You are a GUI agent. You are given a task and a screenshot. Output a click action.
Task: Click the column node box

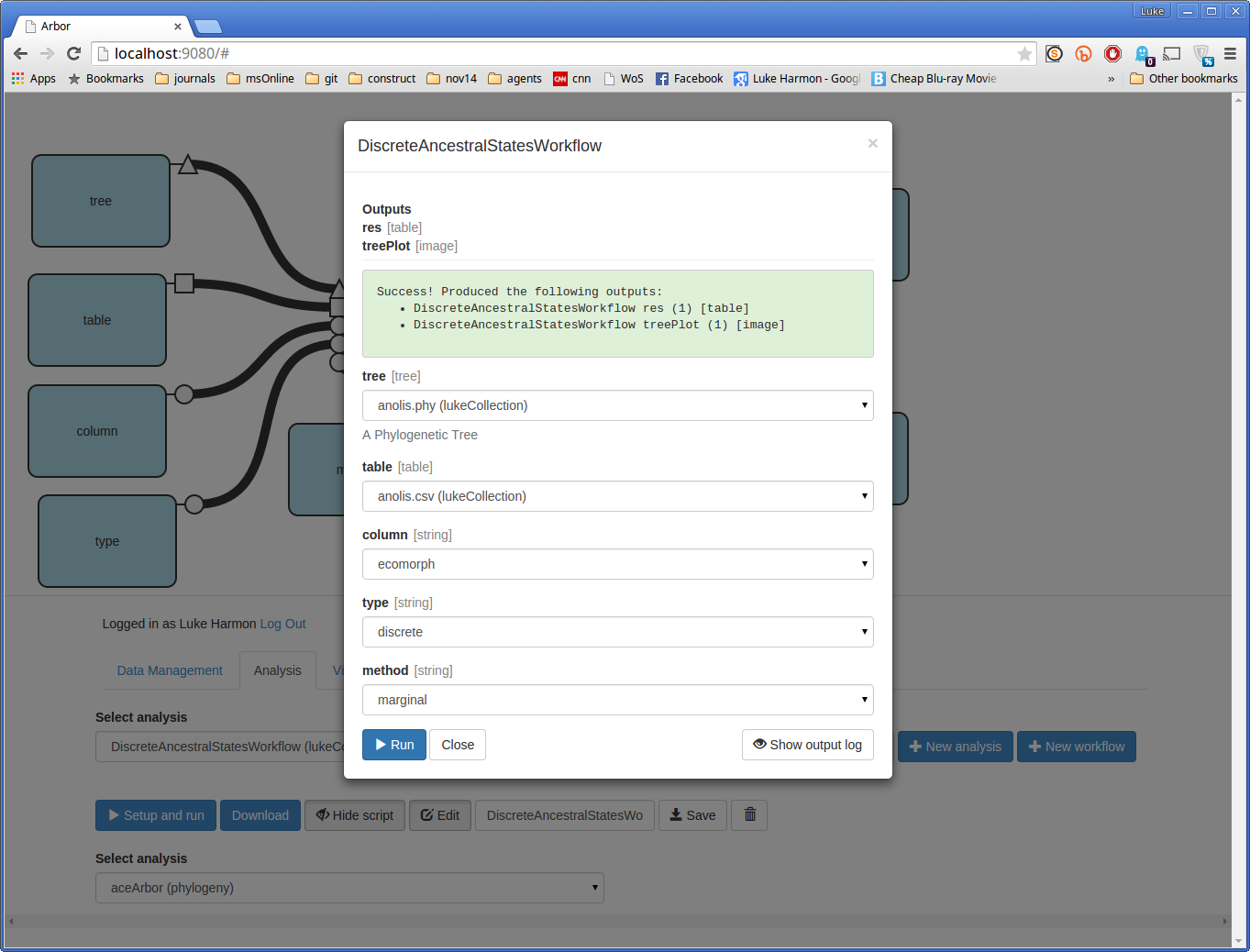(97, 431)
